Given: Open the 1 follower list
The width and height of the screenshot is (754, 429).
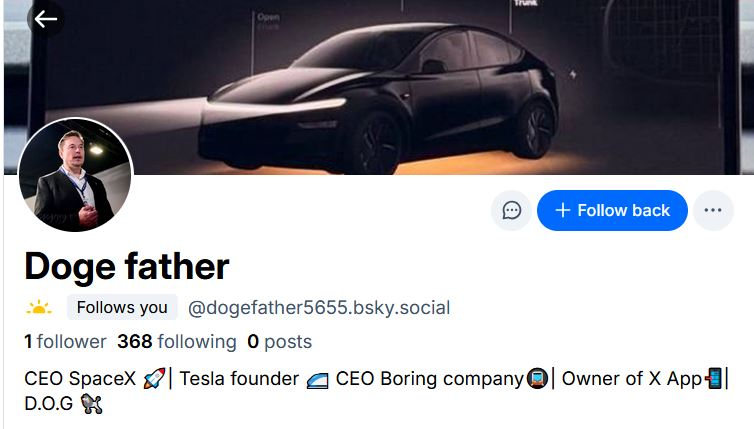Looking at the screenshot, I should pos(65,342).
